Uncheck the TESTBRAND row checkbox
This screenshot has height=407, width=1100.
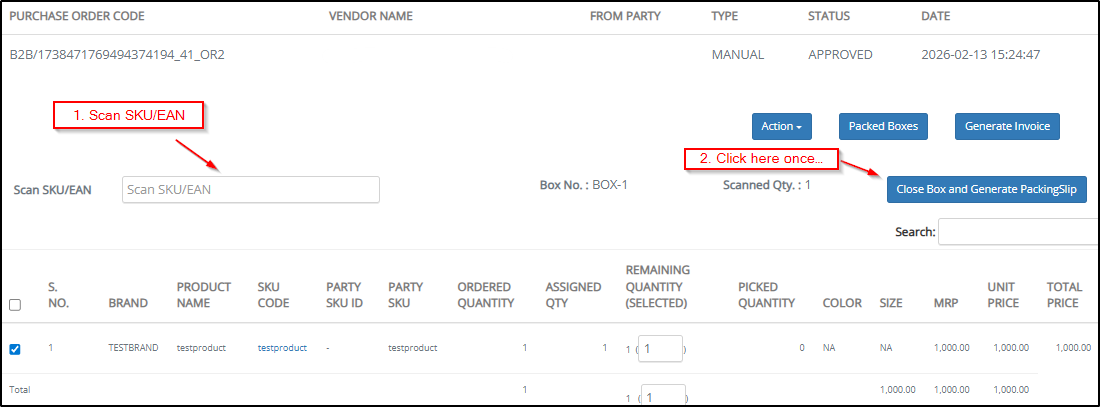[15, 349]
